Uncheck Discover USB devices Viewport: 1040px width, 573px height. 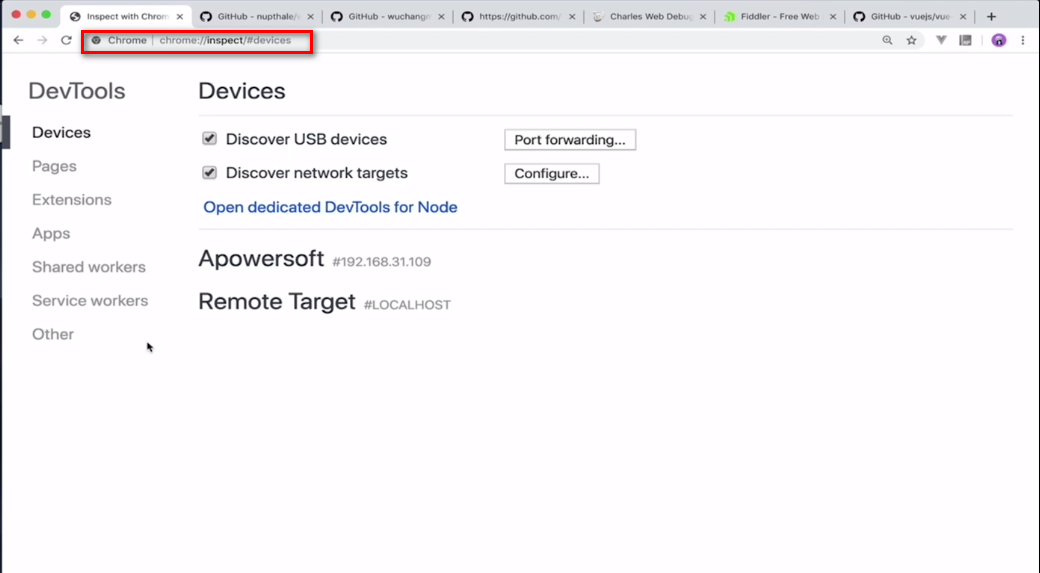(210, 139)
